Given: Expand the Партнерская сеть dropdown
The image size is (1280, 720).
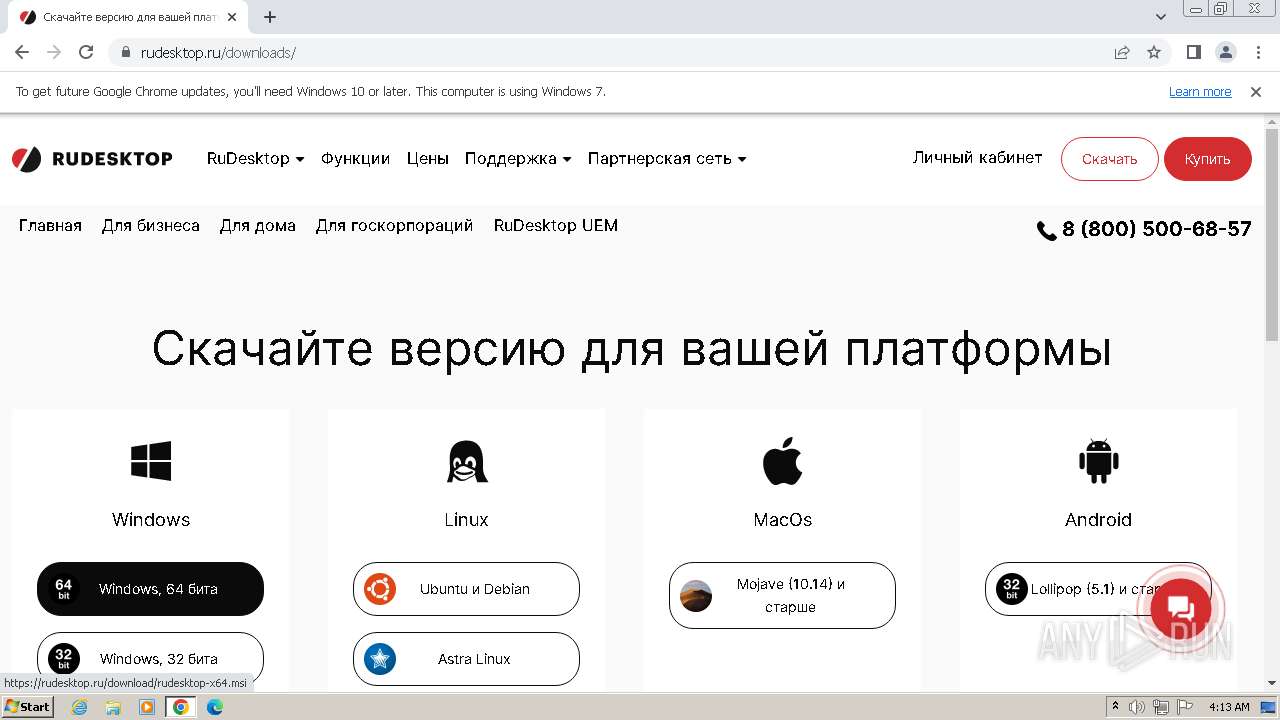Looking at the screenshot, I should (667, 159).
